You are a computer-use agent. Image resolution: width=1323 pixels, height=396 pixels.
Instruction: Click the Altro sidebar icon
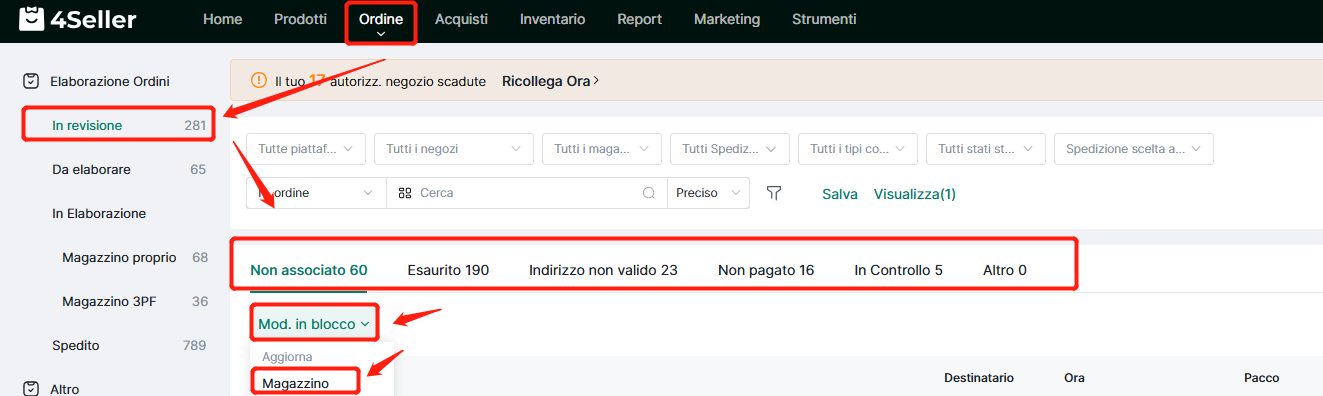click(x=31, y=388)
